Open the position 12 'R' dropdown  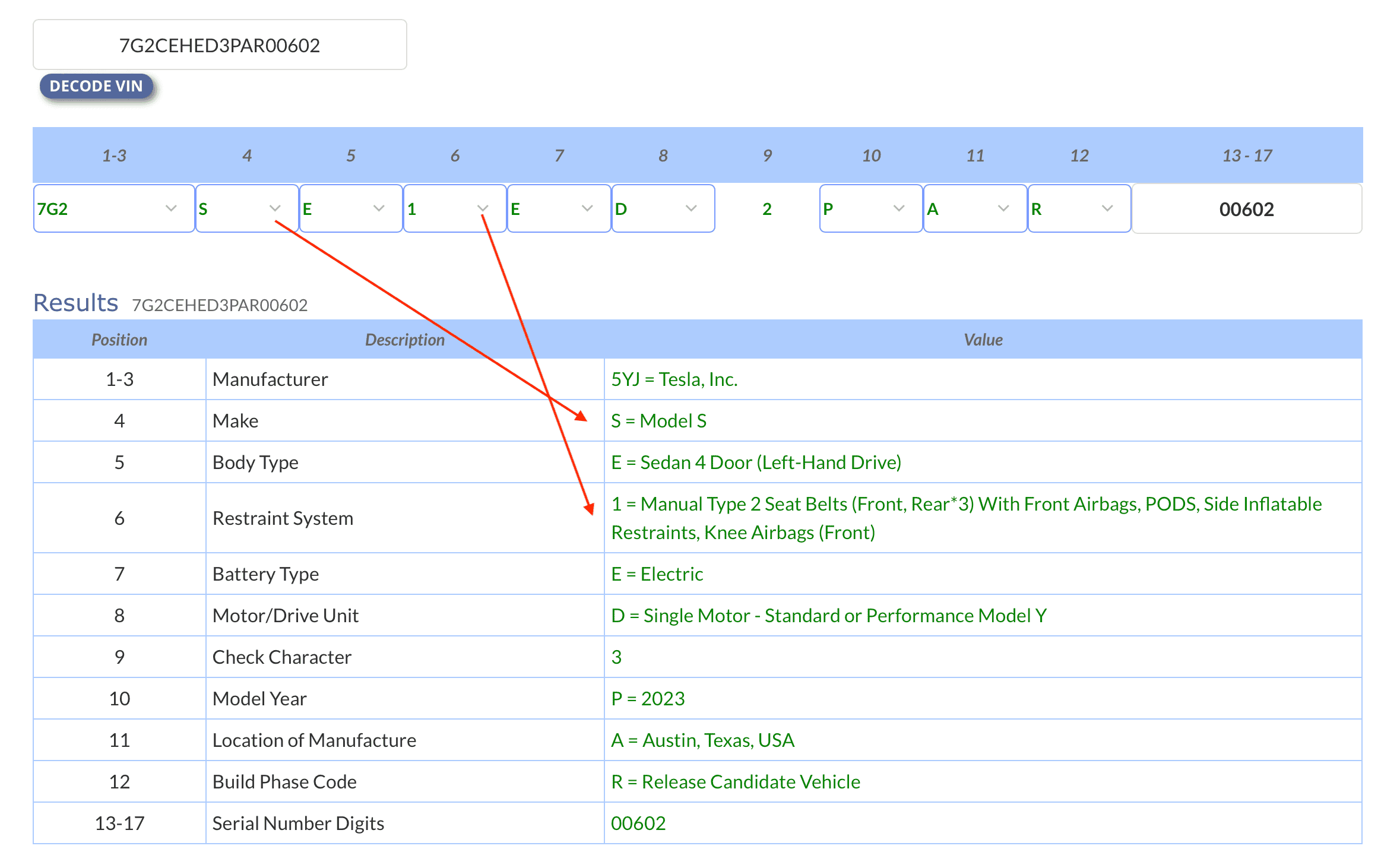coord(1079,208)
